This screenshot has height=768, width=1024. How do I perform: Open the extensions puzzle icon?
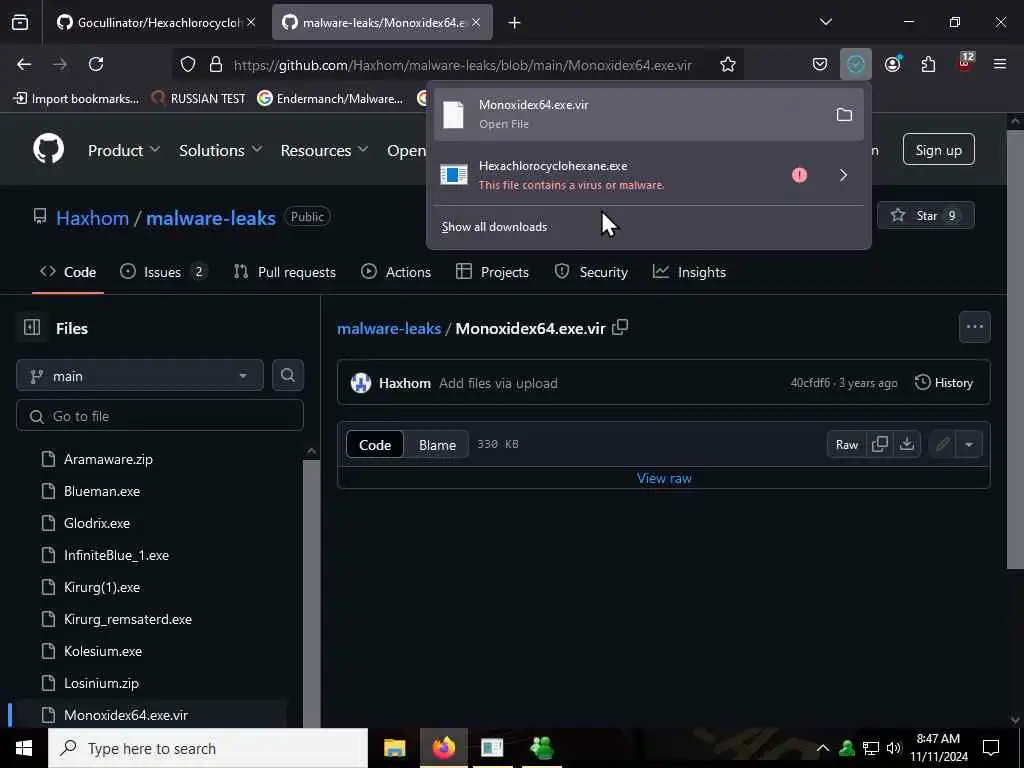(928, 64)
